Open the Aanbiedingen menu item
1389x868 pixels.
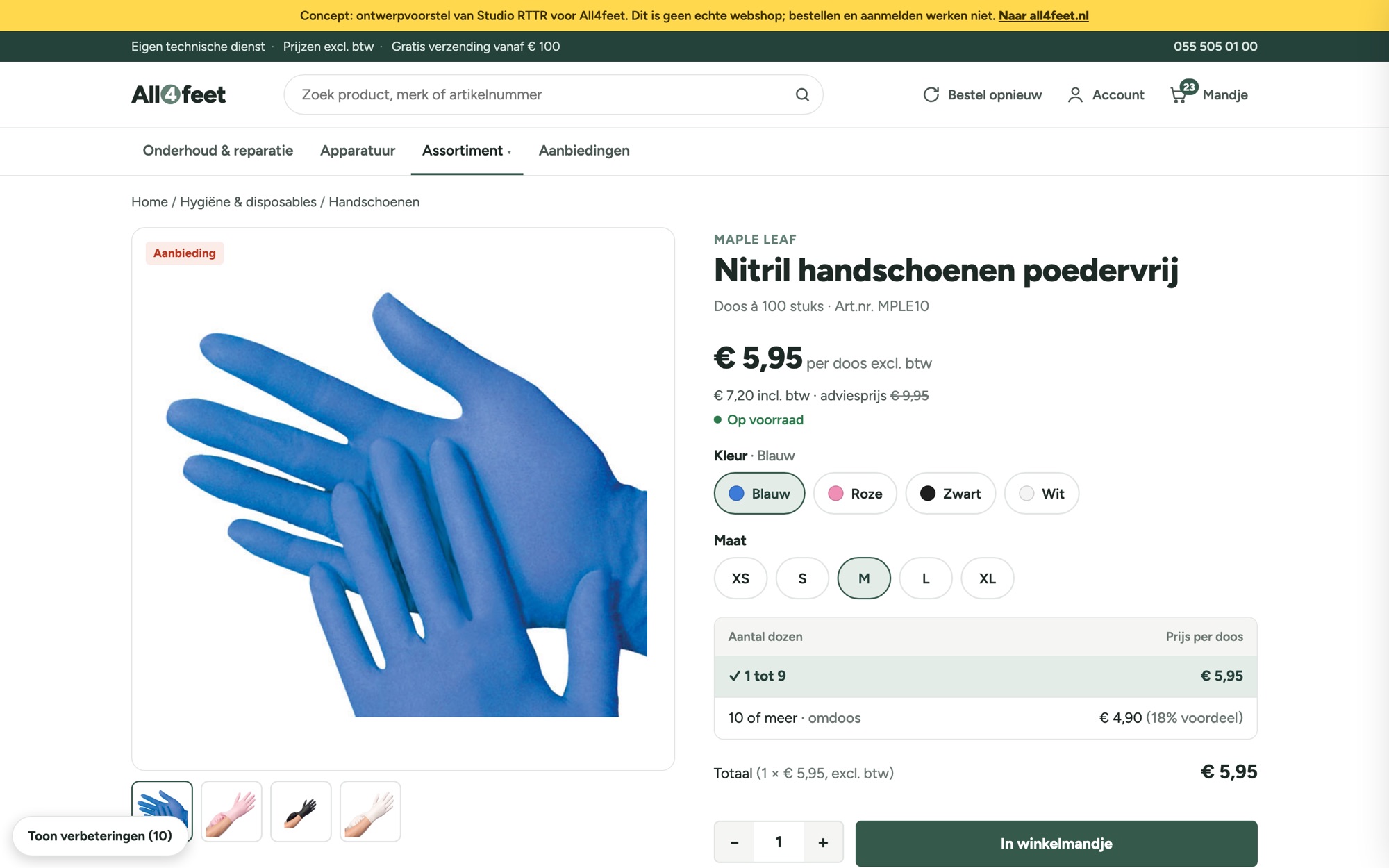click(584, 150)
